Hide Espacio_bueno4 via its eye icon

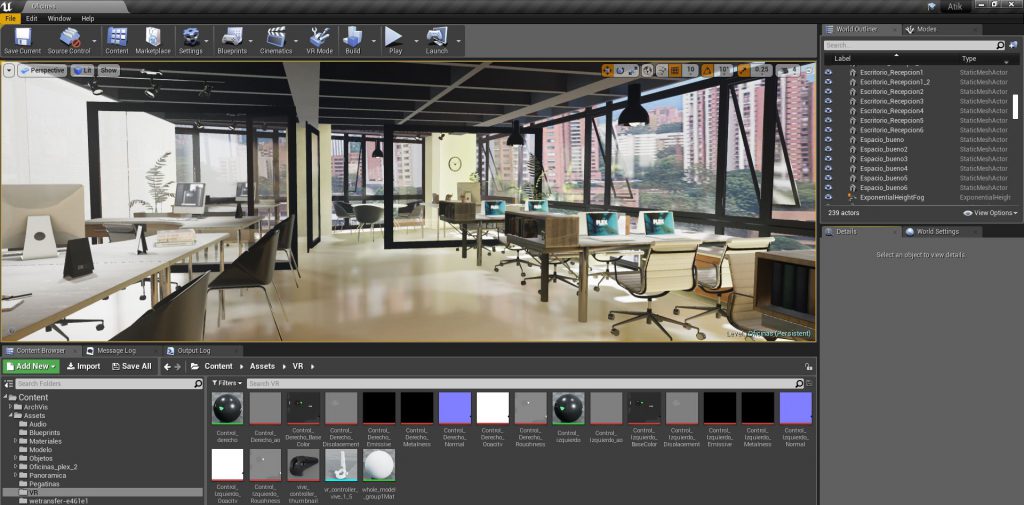coord(829,169)
